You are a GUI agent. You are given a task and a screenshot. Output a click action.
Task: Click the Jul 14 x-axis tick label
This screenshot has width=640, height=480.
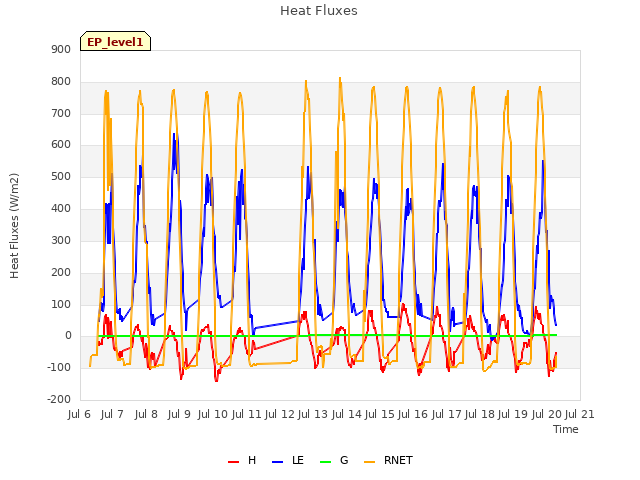click(x=347, y=414)
